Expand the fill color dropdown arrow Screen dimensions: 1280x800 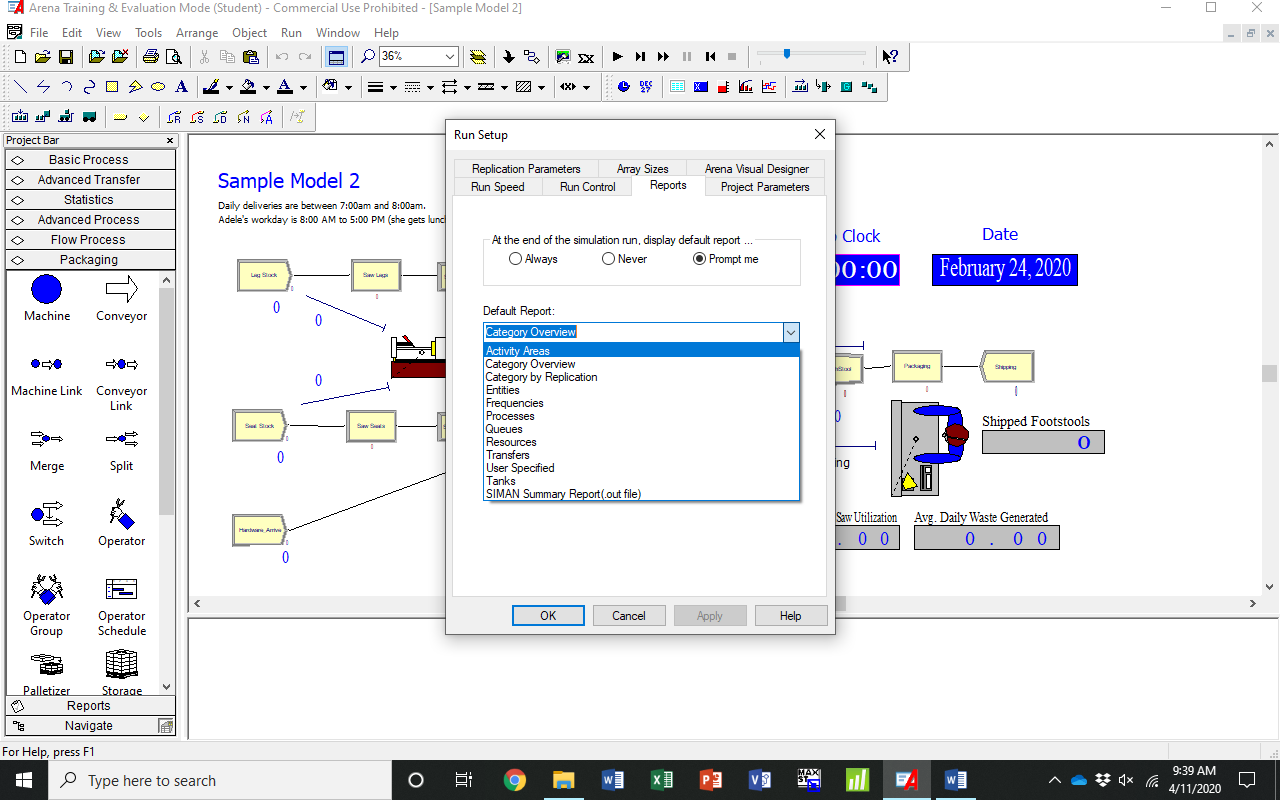(x=266, y=87)
